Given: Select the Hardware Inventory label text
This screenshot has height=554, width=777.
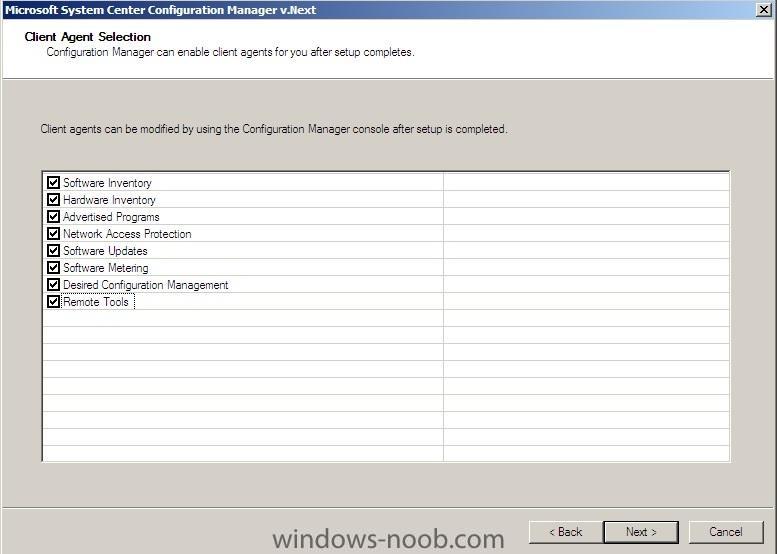Looking at the screenshot, I should [109, 200].
